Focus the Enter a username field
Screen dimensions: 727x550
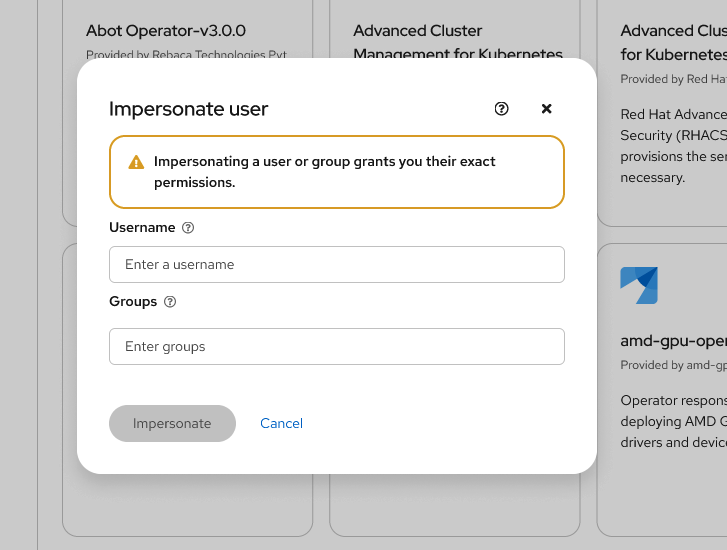pyautogui.click(x=337, y=265)
